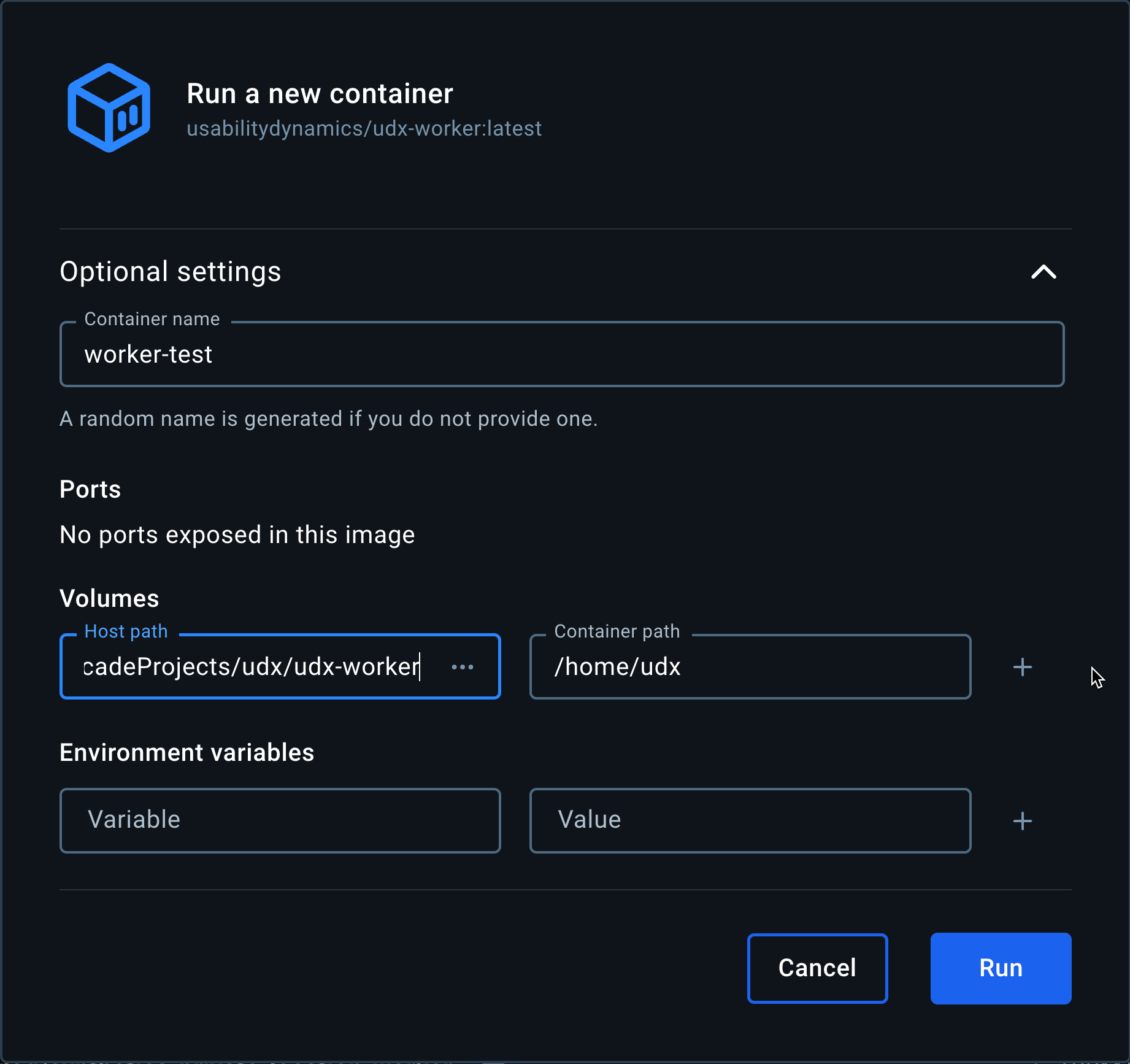The image size is (1130, 1064).
Task: Edit the Container name field
Action: [x=562, y=354]
